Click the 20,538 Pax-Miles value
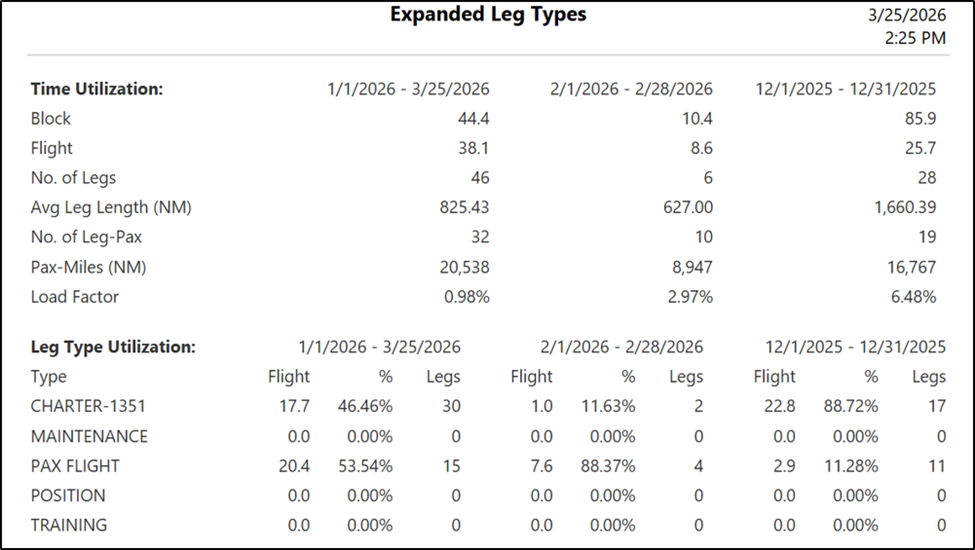The image size is (975, 550). click(x=463, y=267)
